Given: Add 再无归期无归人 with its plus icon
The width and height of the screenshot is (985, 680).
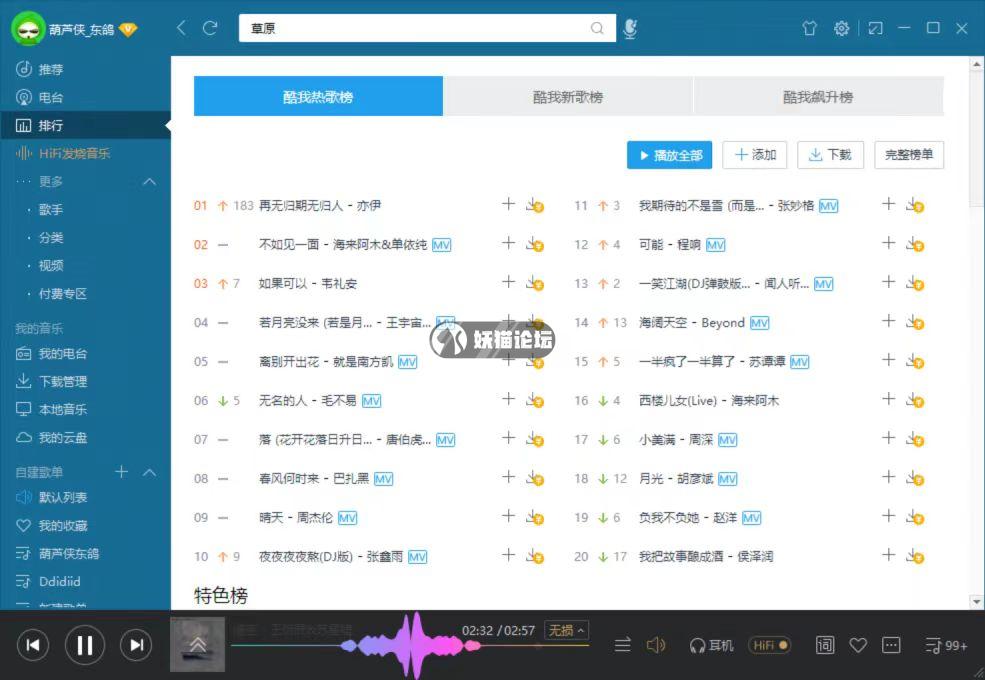Looking at the screenshot, I should 508,204.
